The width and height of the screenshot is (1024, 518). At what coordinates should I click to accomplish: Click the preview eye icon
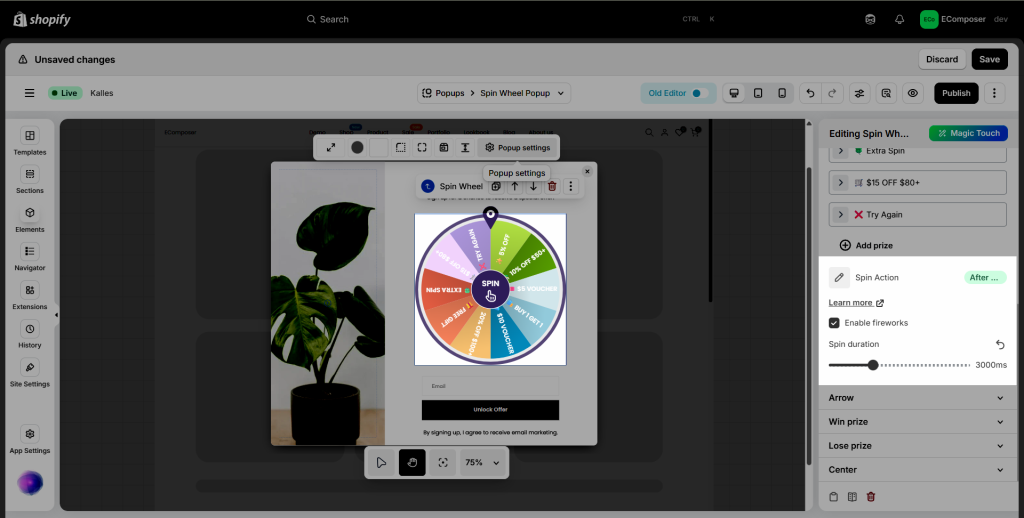(912, 93)
